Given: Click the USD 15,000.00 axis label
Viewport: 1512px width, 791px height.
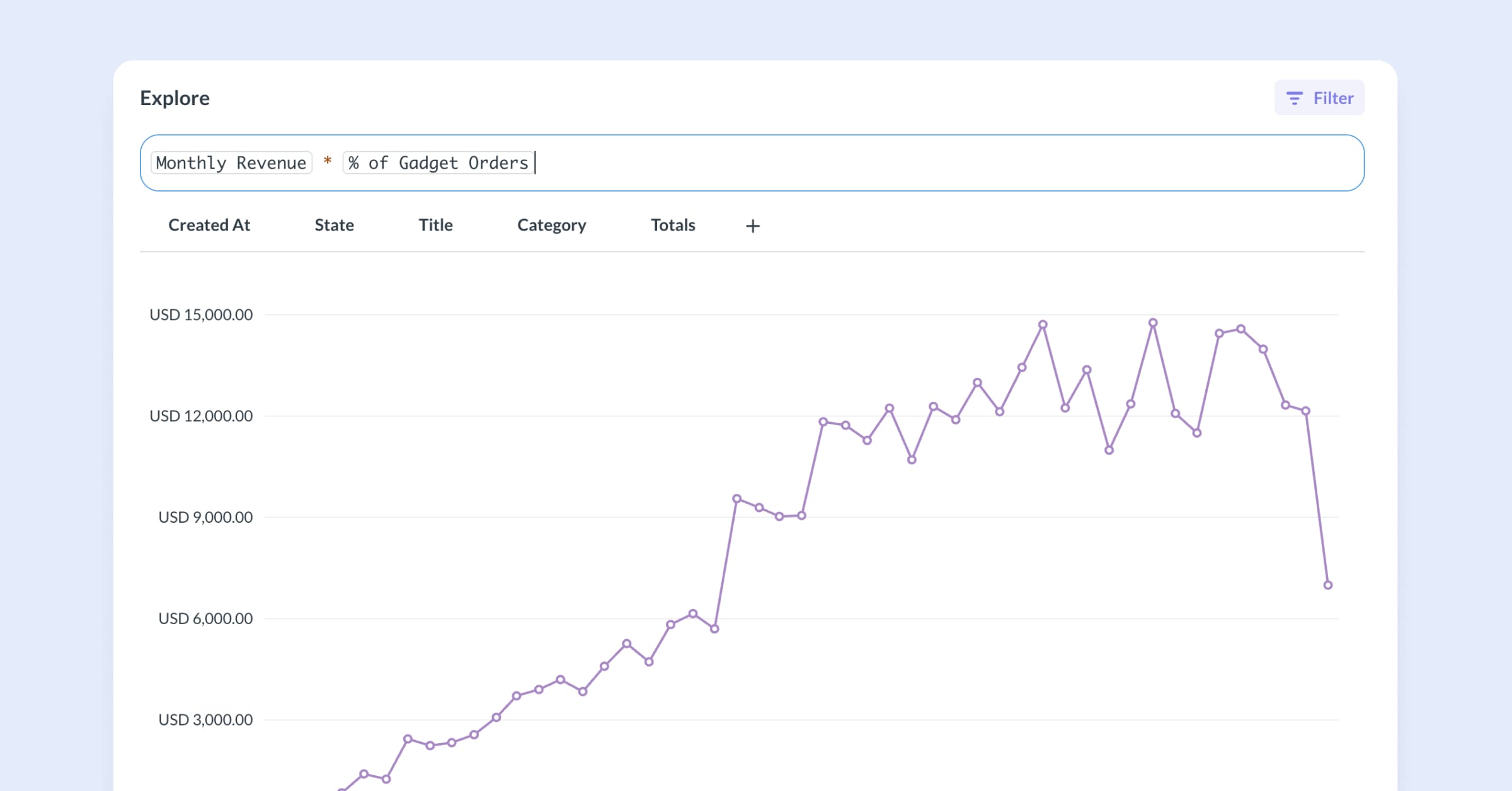Looking at the screenshot, I should [x=201, y=314].
